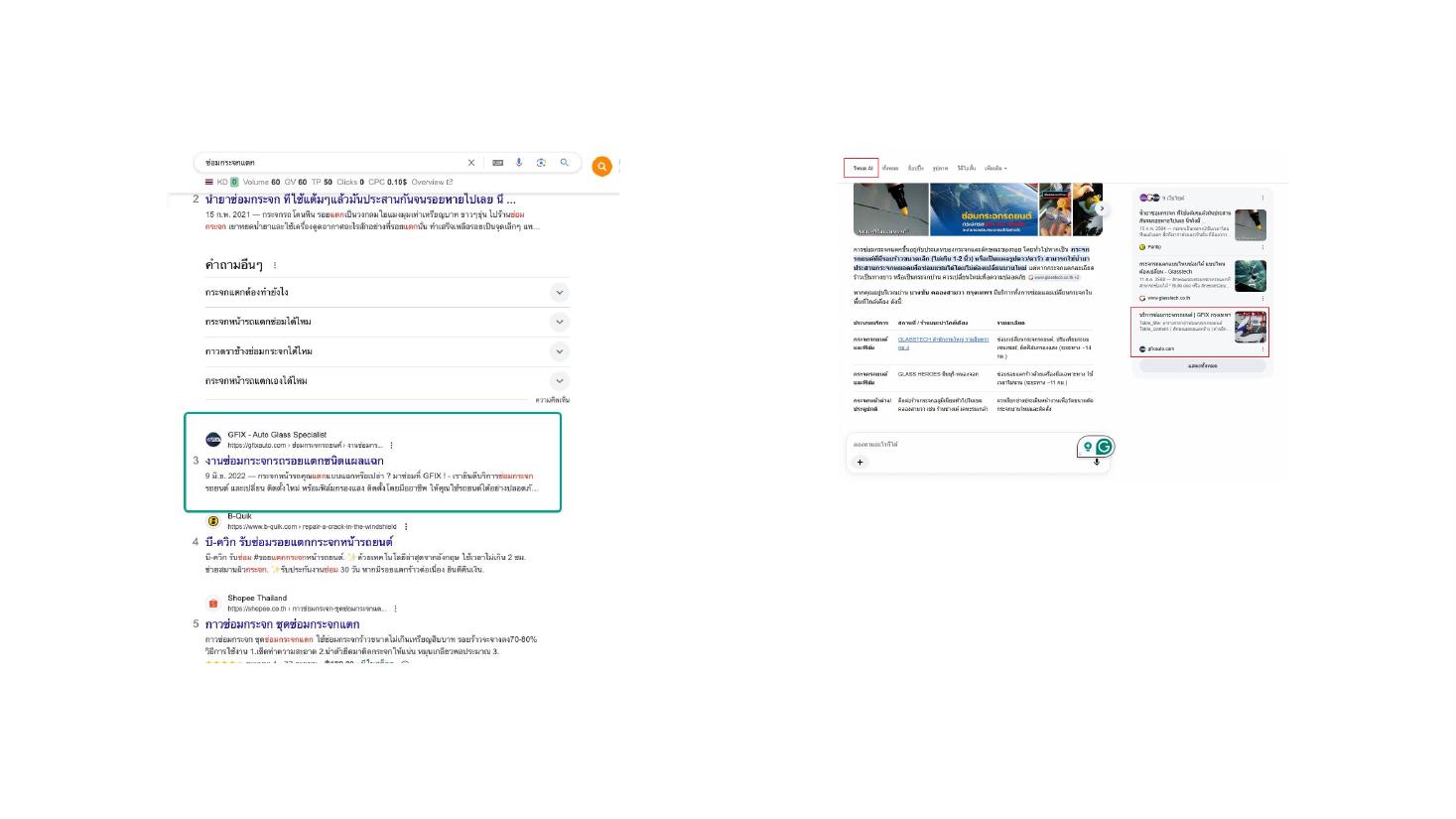Click the first carousel image of glue applicator
1456x819 pixels.
[x=890, y=209]
